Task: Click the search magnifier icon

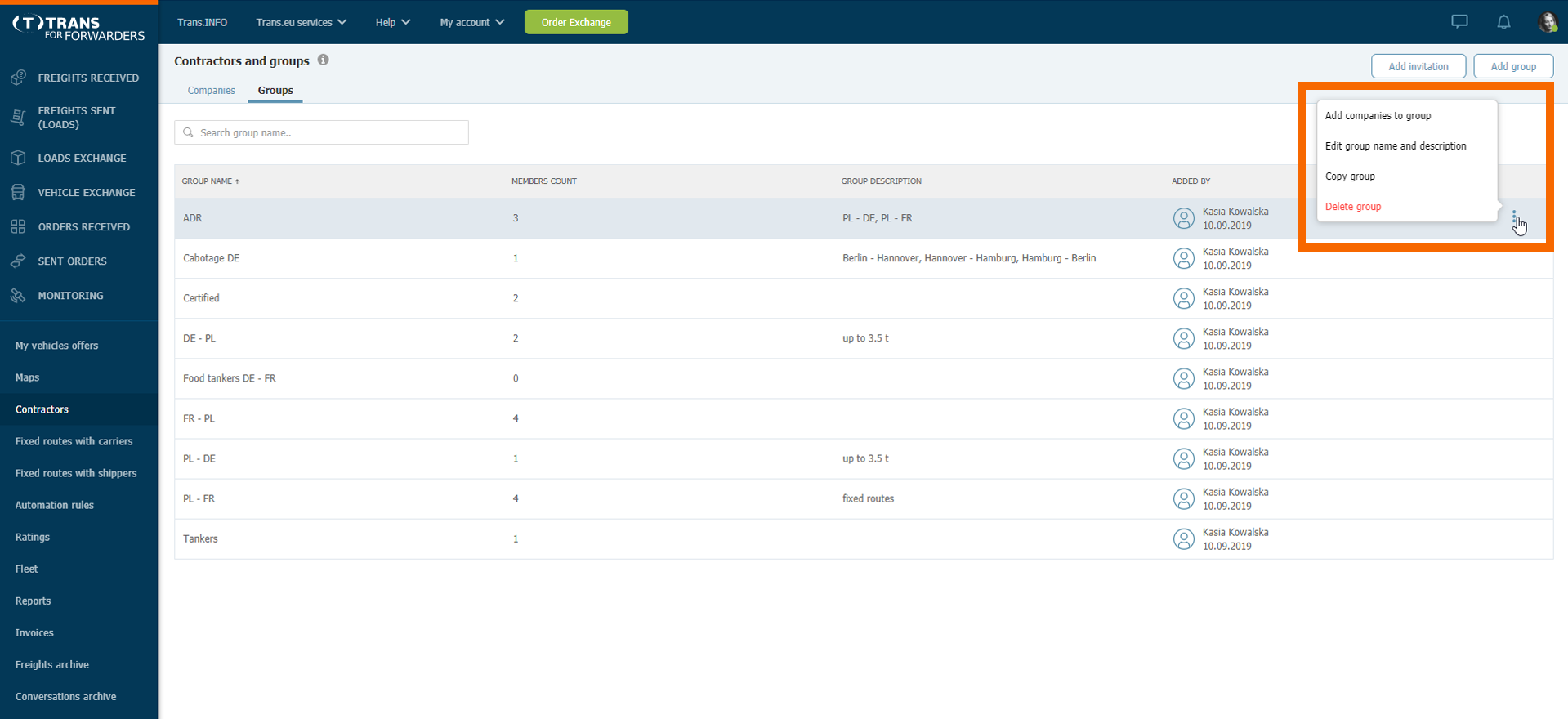Action: [x=189, y=132]
